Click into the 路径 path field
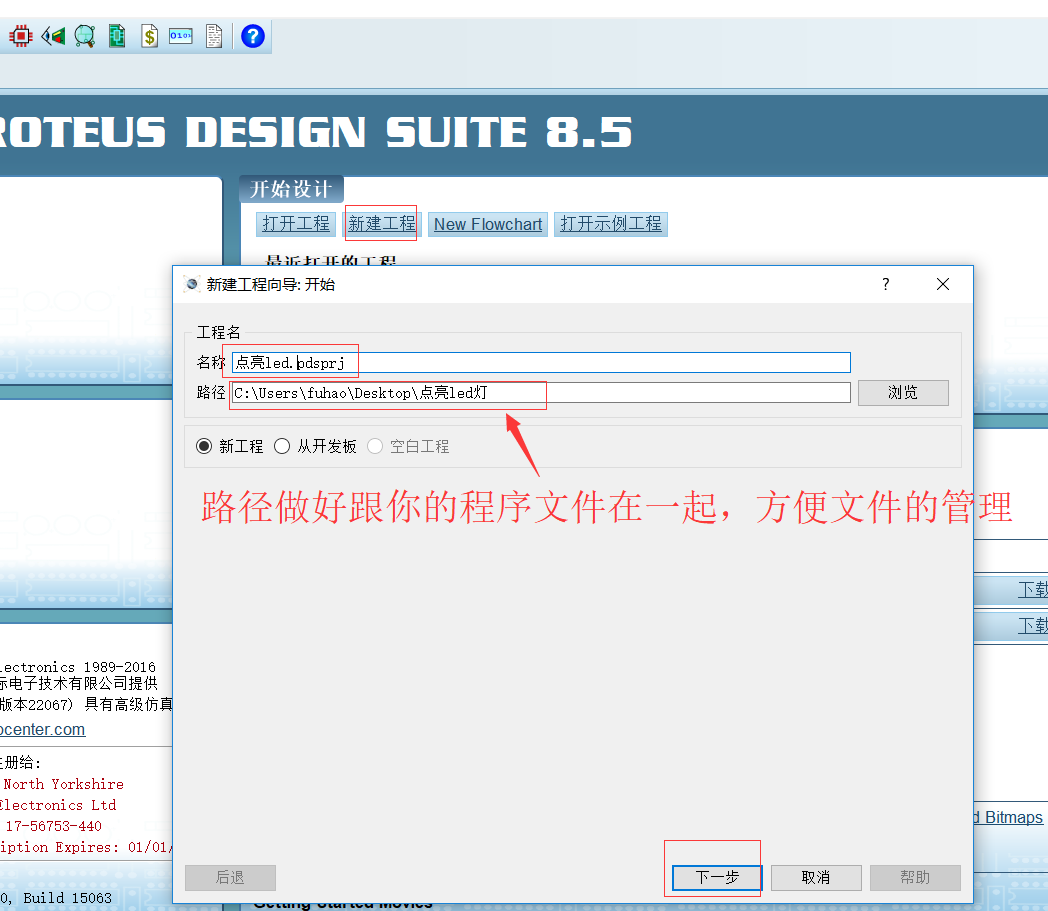This screenshot has height=911, width=1048. tap(541, 392)
